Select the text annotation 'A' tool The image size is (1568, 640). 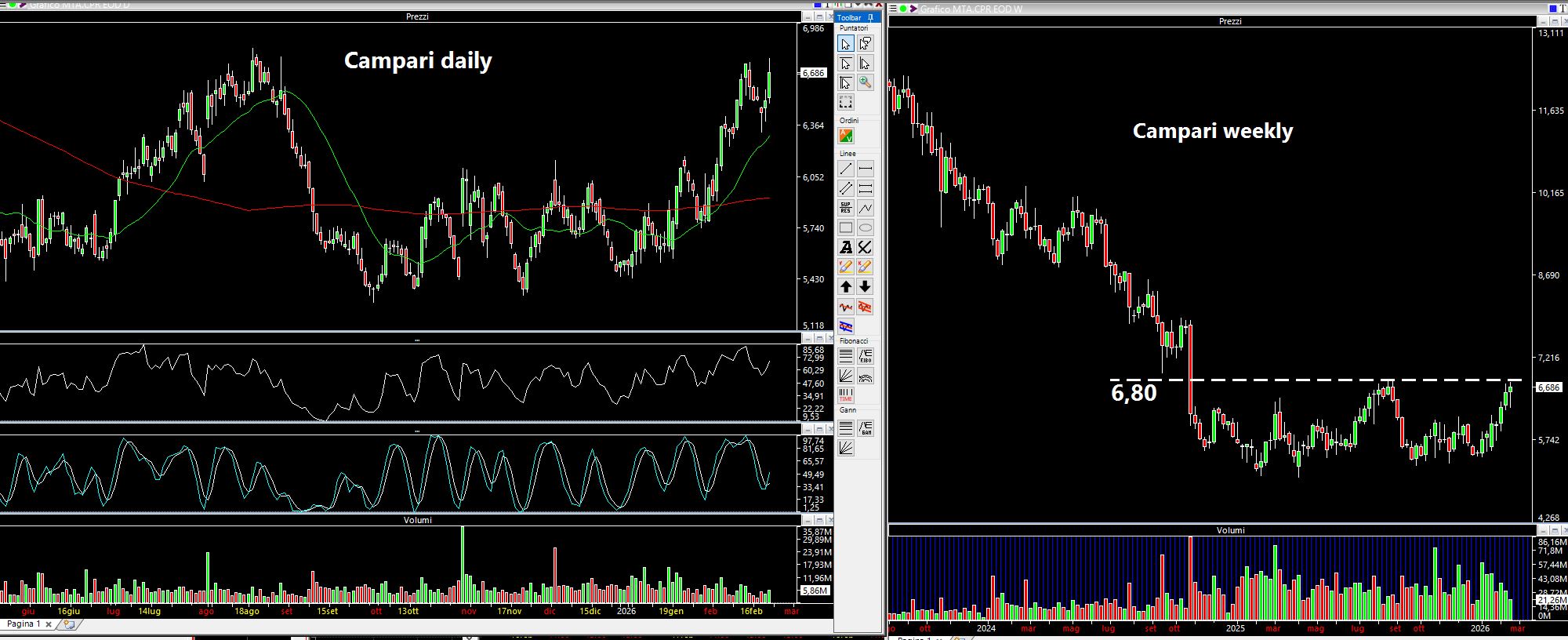click(x=845, y=247)
